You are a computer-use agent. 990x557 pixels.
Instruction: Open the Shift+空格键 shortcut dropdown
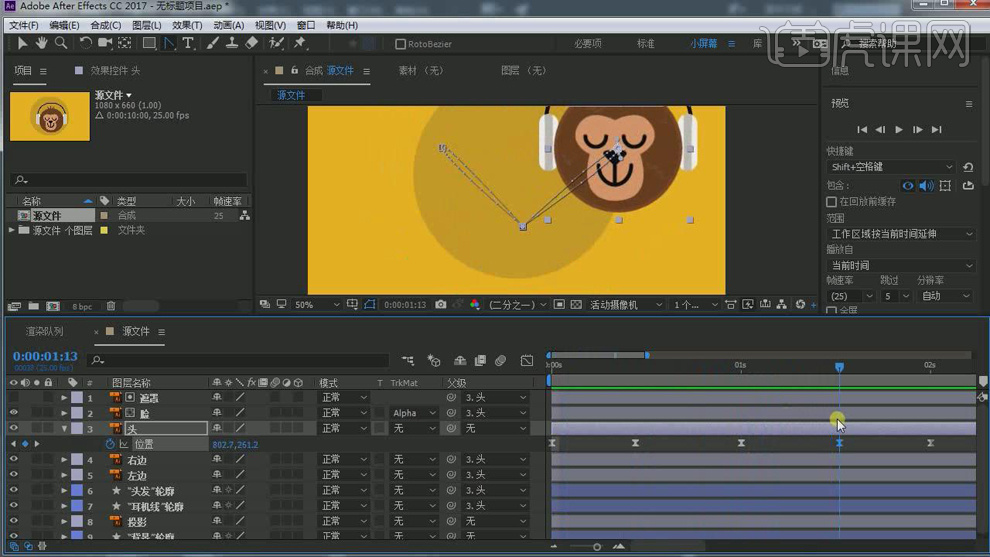pos(891,167)
